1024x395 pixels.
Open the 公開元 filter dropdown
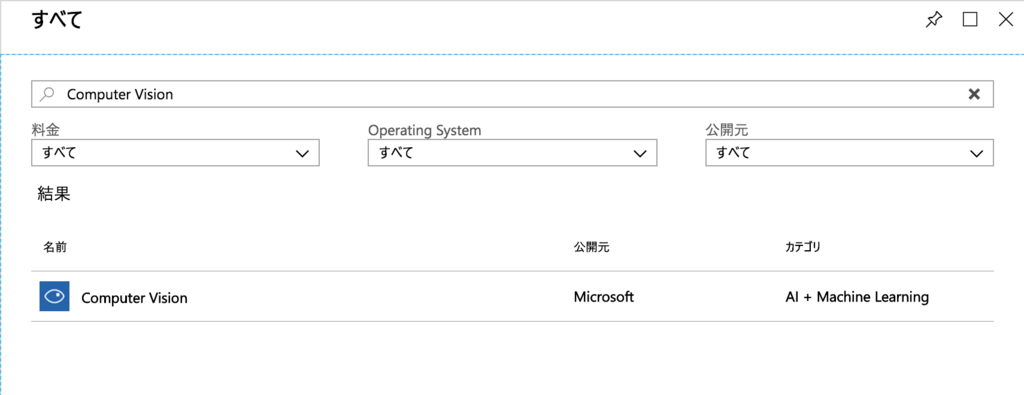[x=850, y=153]
